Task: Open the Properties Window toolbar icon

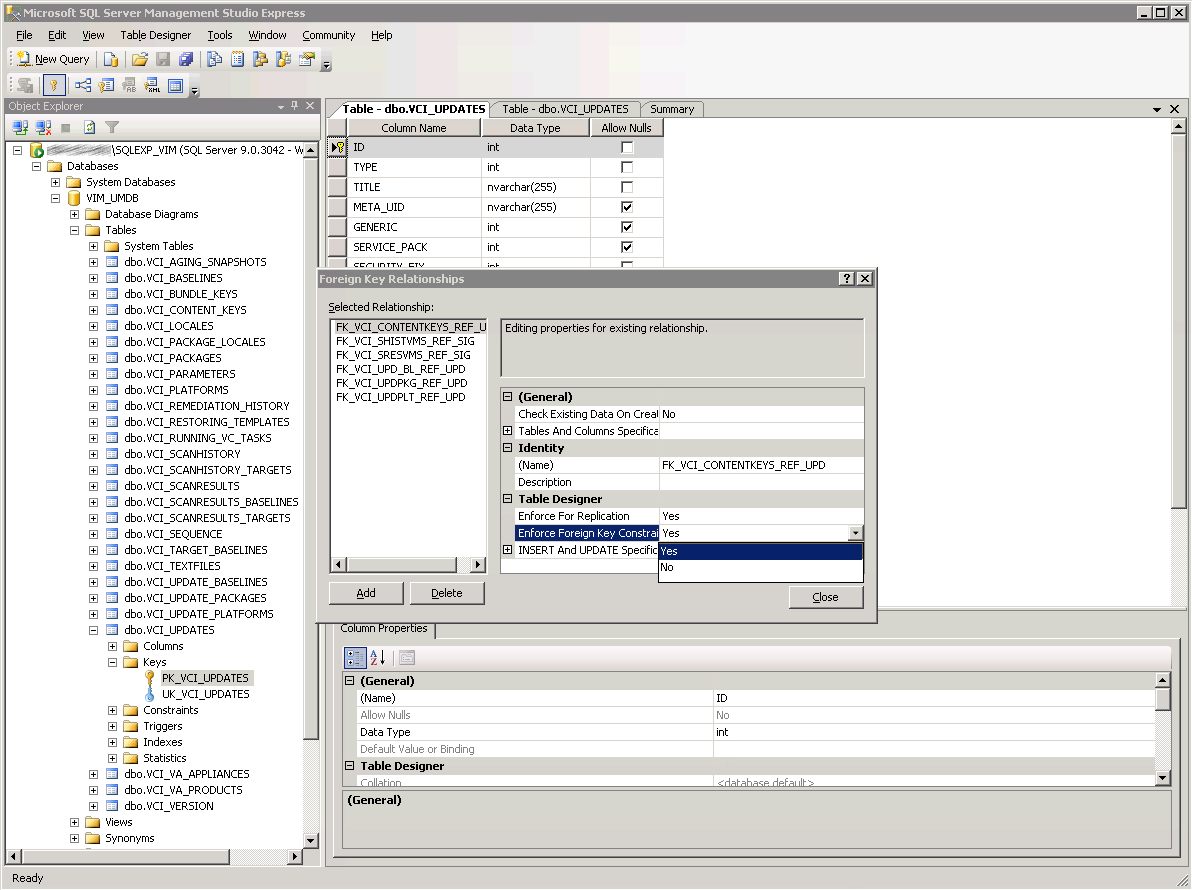Action: tap(306, 59)
